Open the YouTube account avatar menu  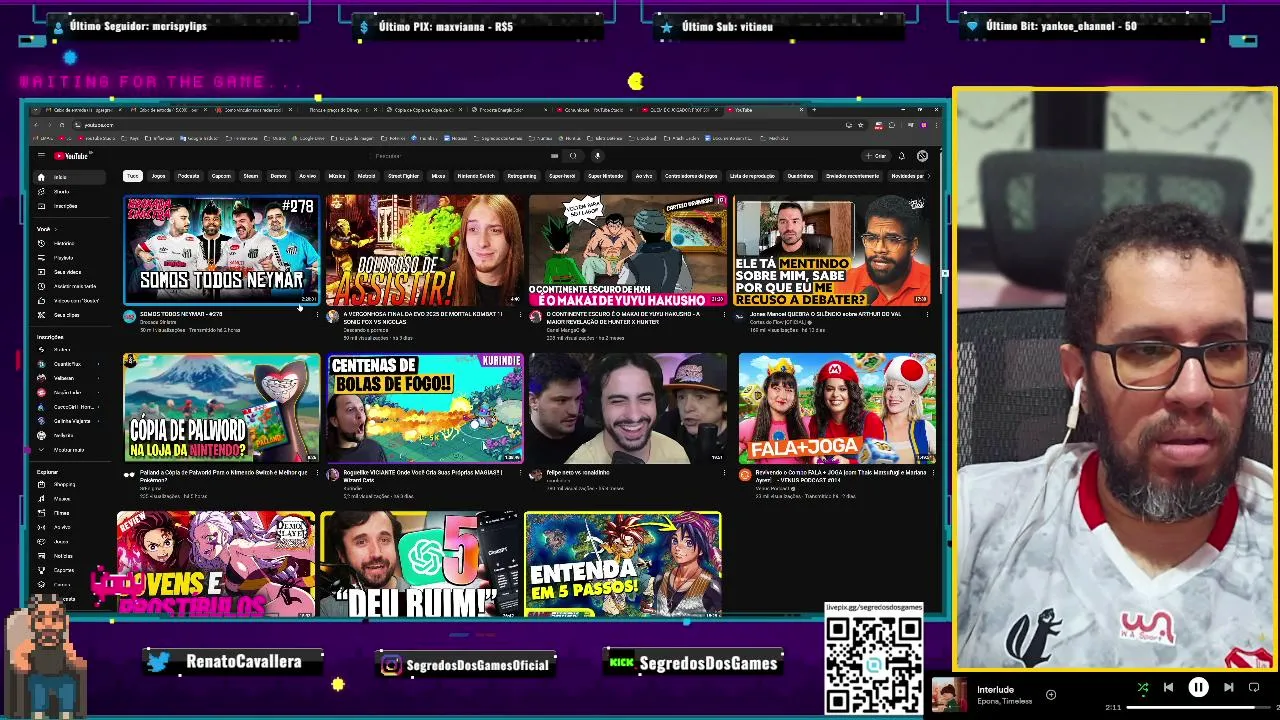[922, 156]
